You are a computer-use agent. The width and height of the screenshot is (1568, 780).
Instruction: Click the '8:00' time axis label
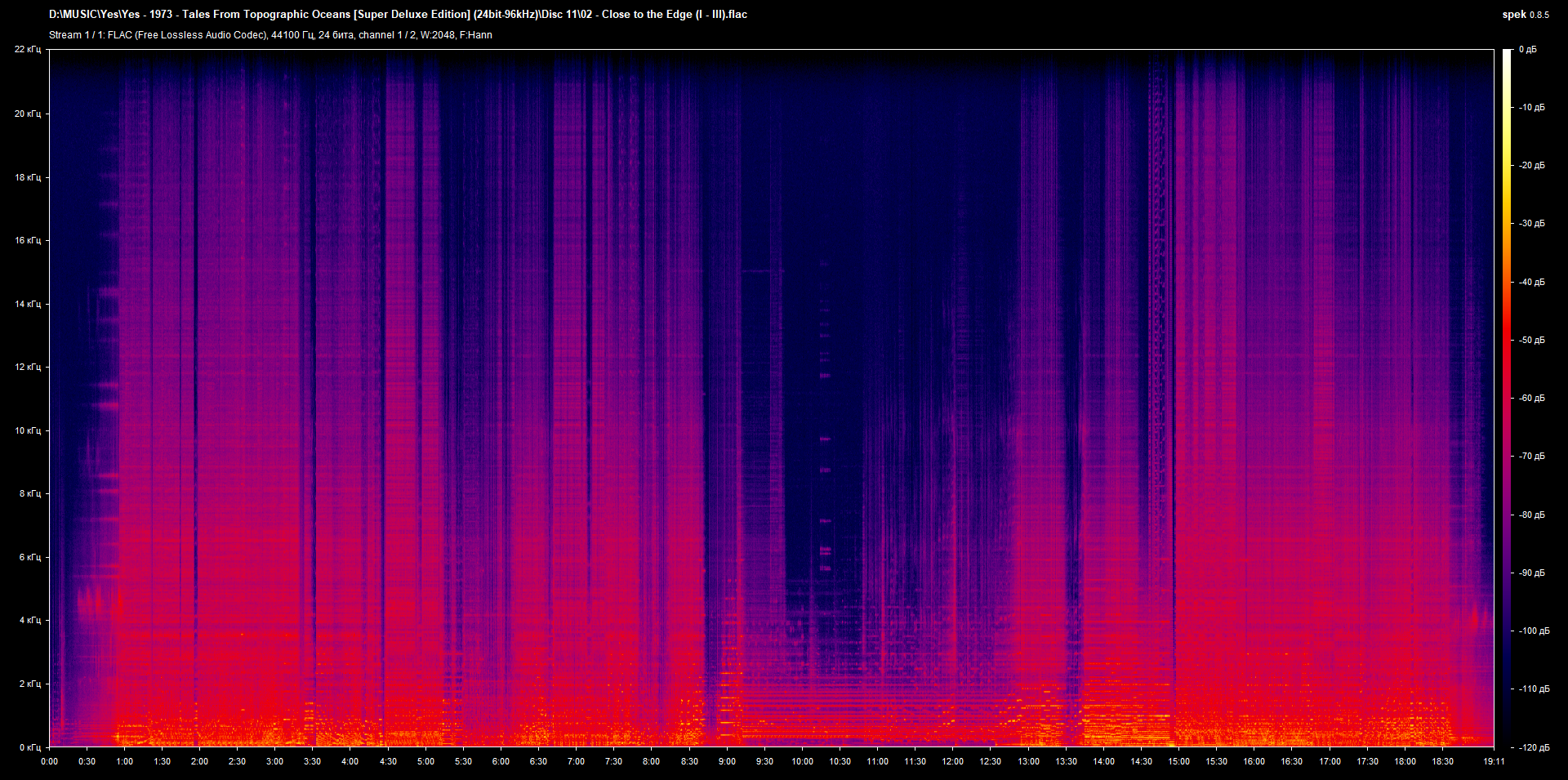point(651,761)
